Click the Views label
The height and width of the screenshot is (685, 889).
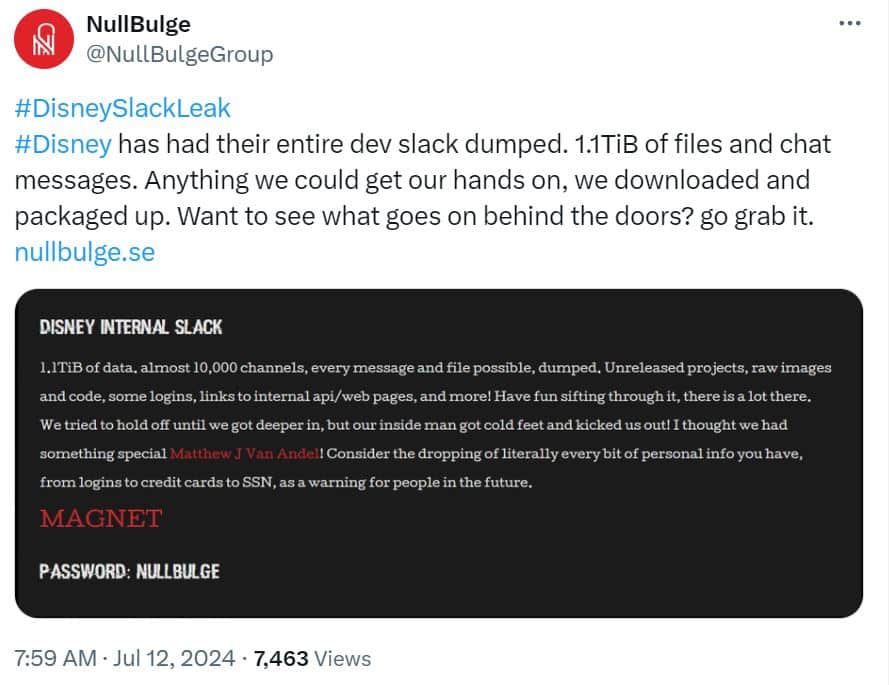point(342,658)
